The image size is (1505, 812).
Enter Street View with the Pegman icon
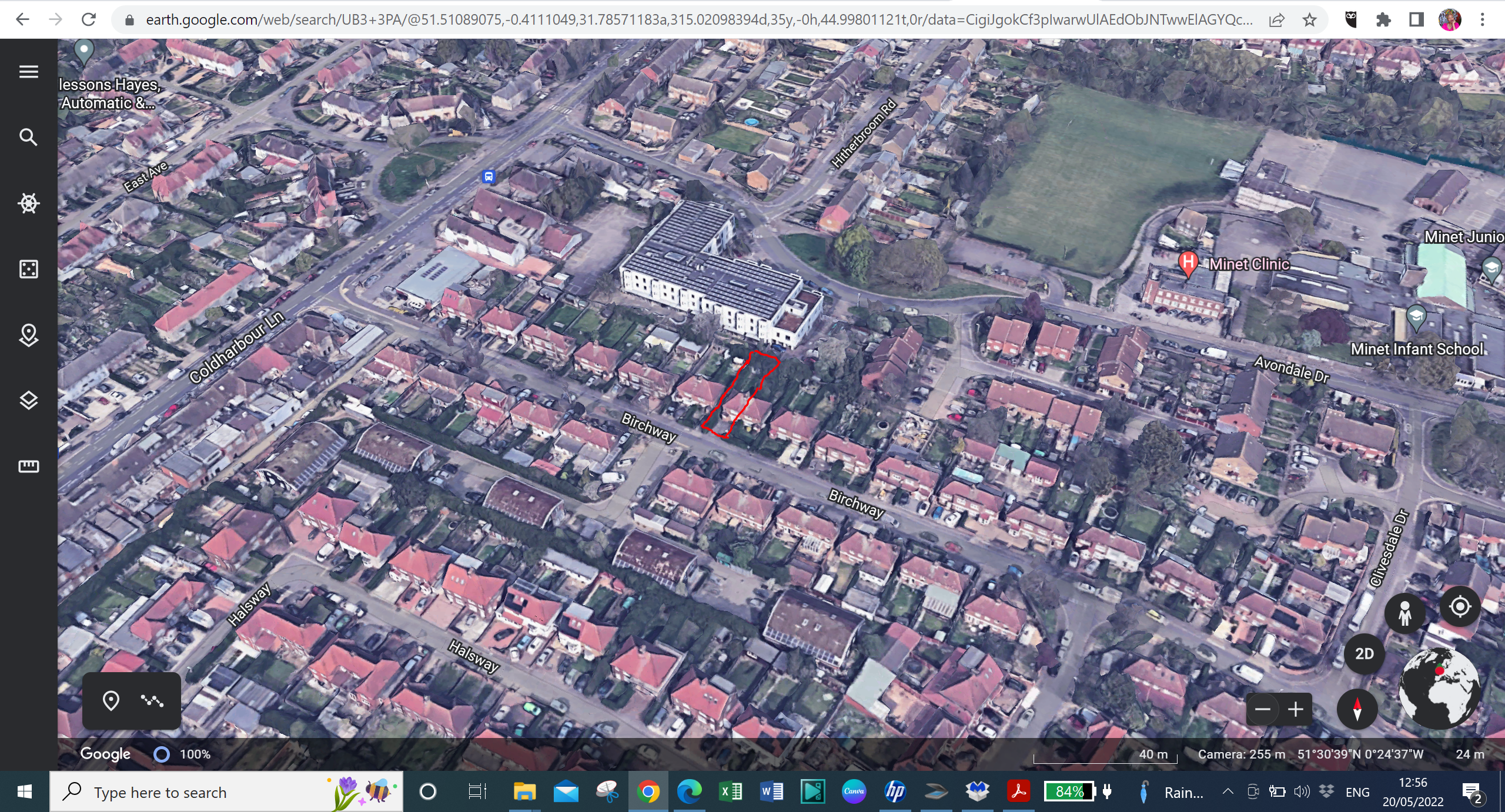click(1404, 613)
